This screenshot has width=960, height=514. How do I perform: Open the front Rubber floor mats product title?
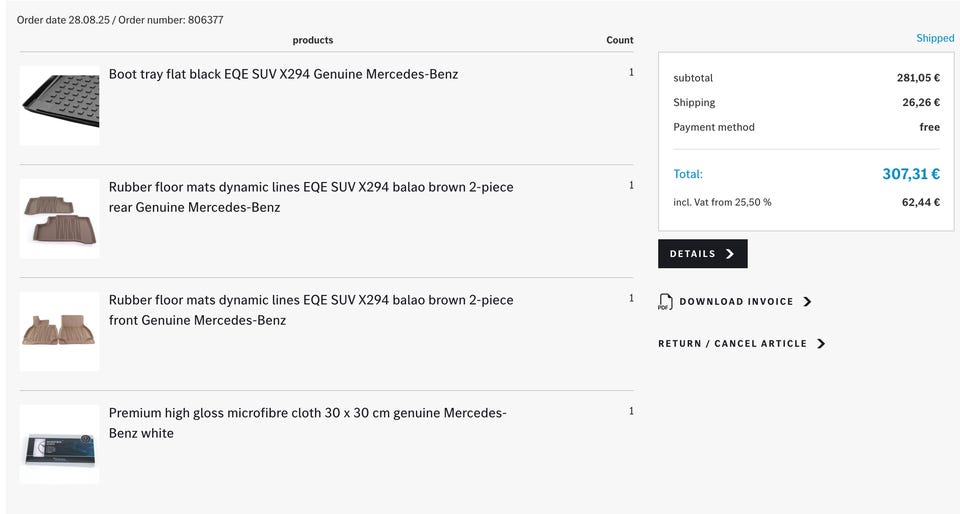click(x=311, y=310)
